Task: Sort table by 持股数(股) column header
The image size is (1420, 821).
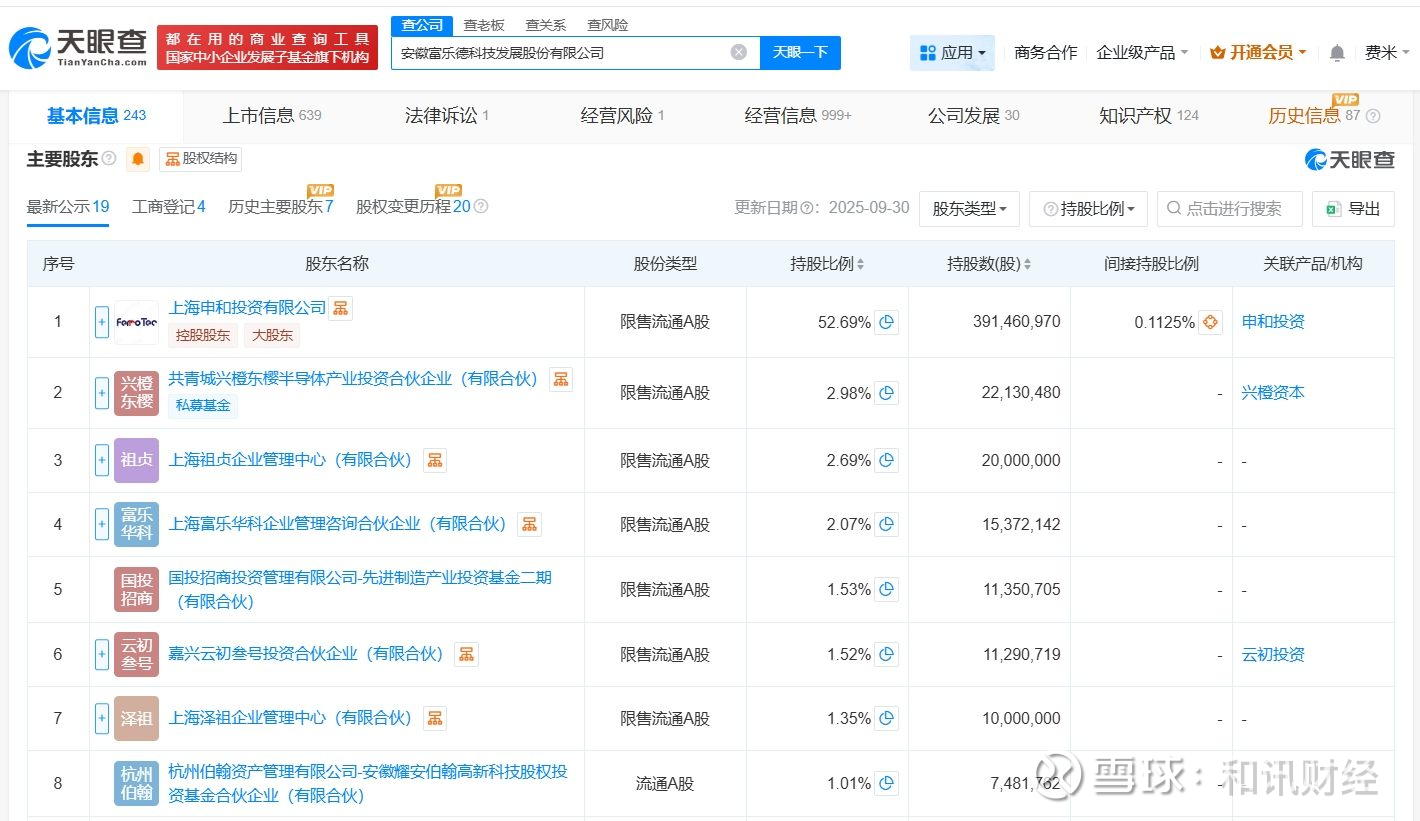Action: pyautogui.click(x=988, y=264)
